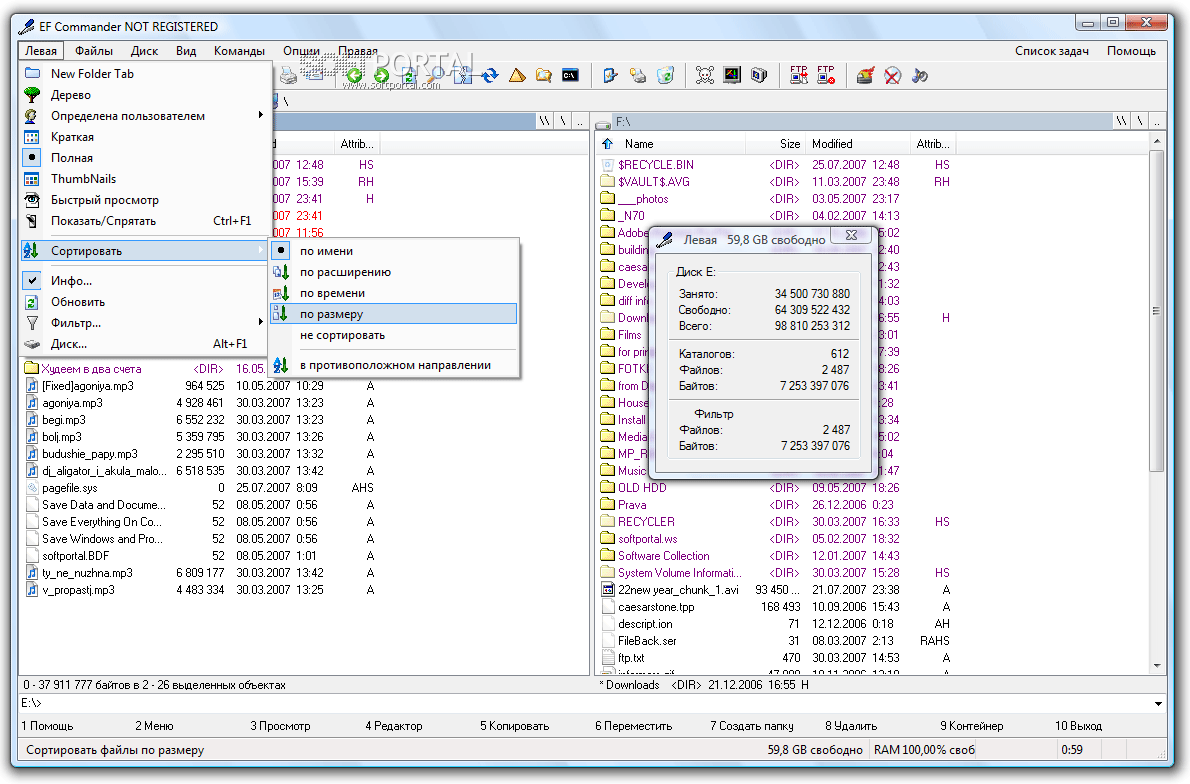Choose в противоположном направлении reverse order
1190x784 pixels.
(394, 365)
